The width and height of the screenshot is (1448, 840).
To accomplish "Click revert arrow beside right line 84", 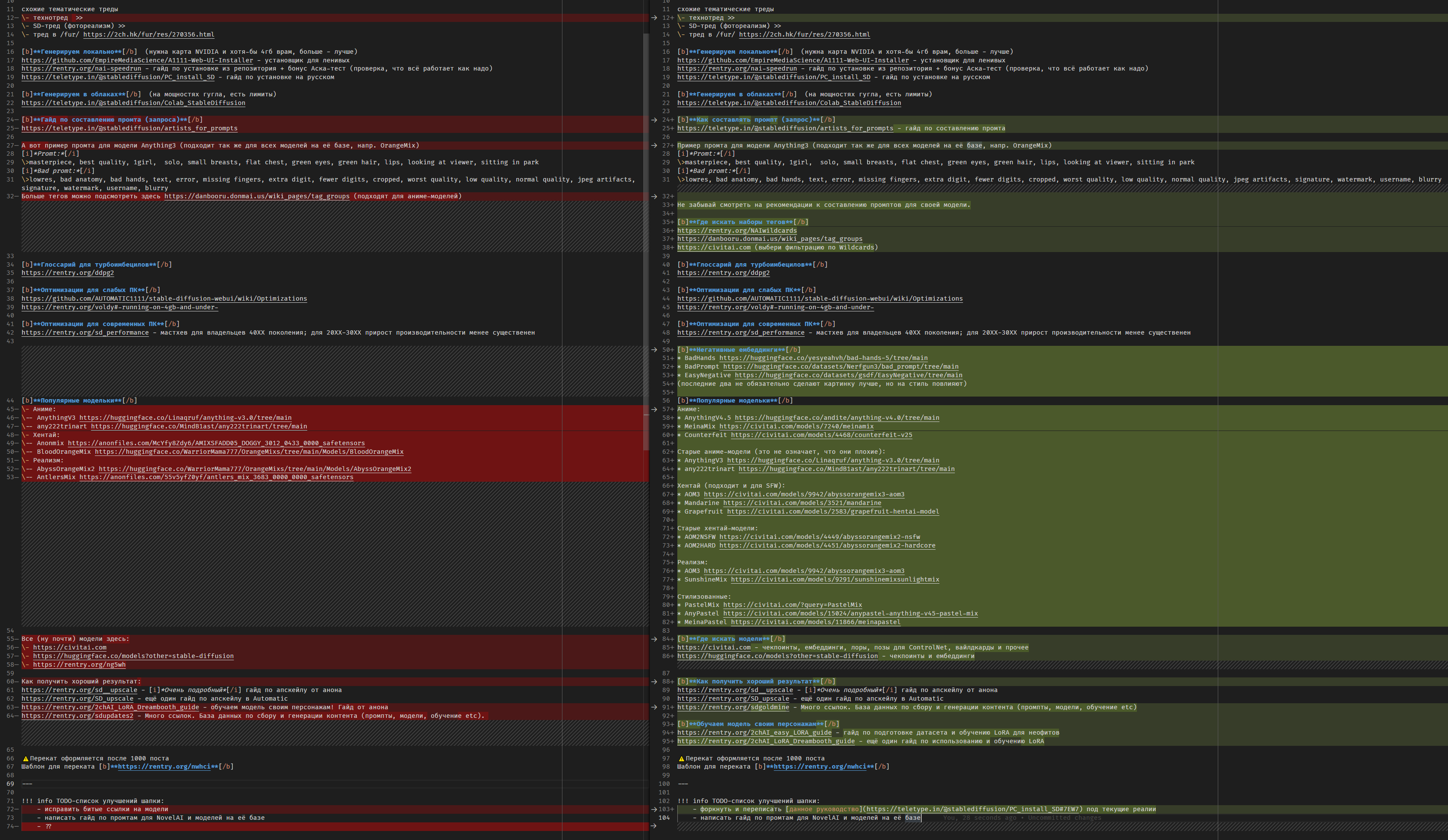I will tap(654, 639).
